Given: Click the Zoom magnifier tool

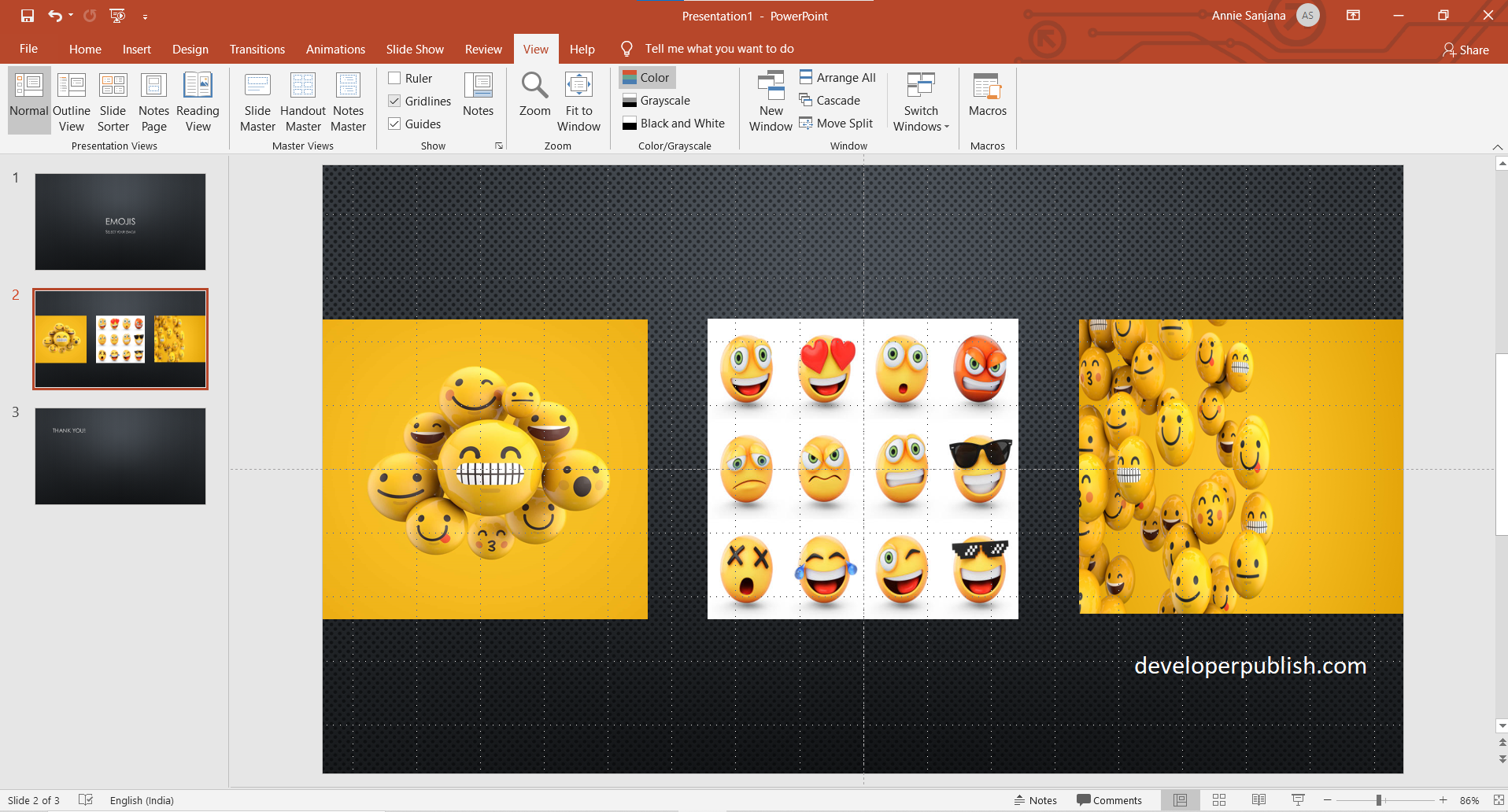Looking at the screenshot, I should point(534,100).
